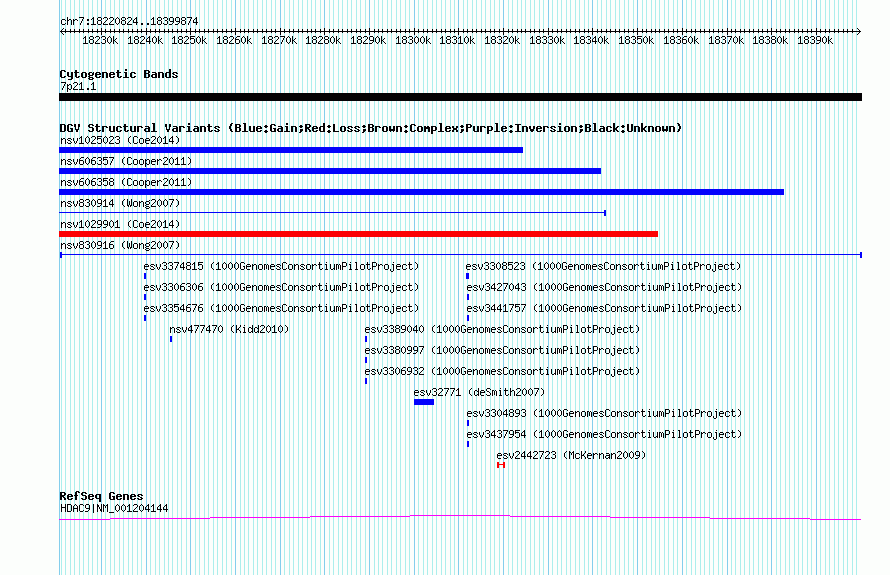
Task: Click the esv3427043 variant label
Action: click(x=604, y=287)
